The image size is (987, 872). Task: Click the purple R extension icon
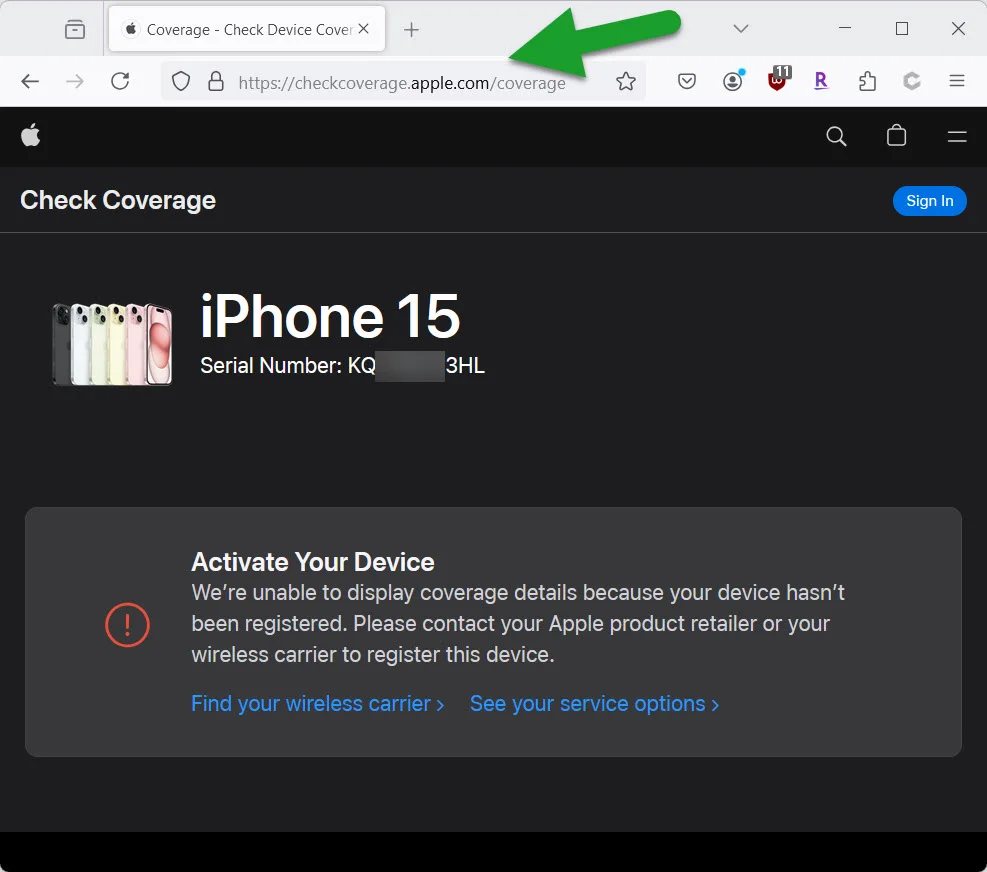tap(821, 82)
